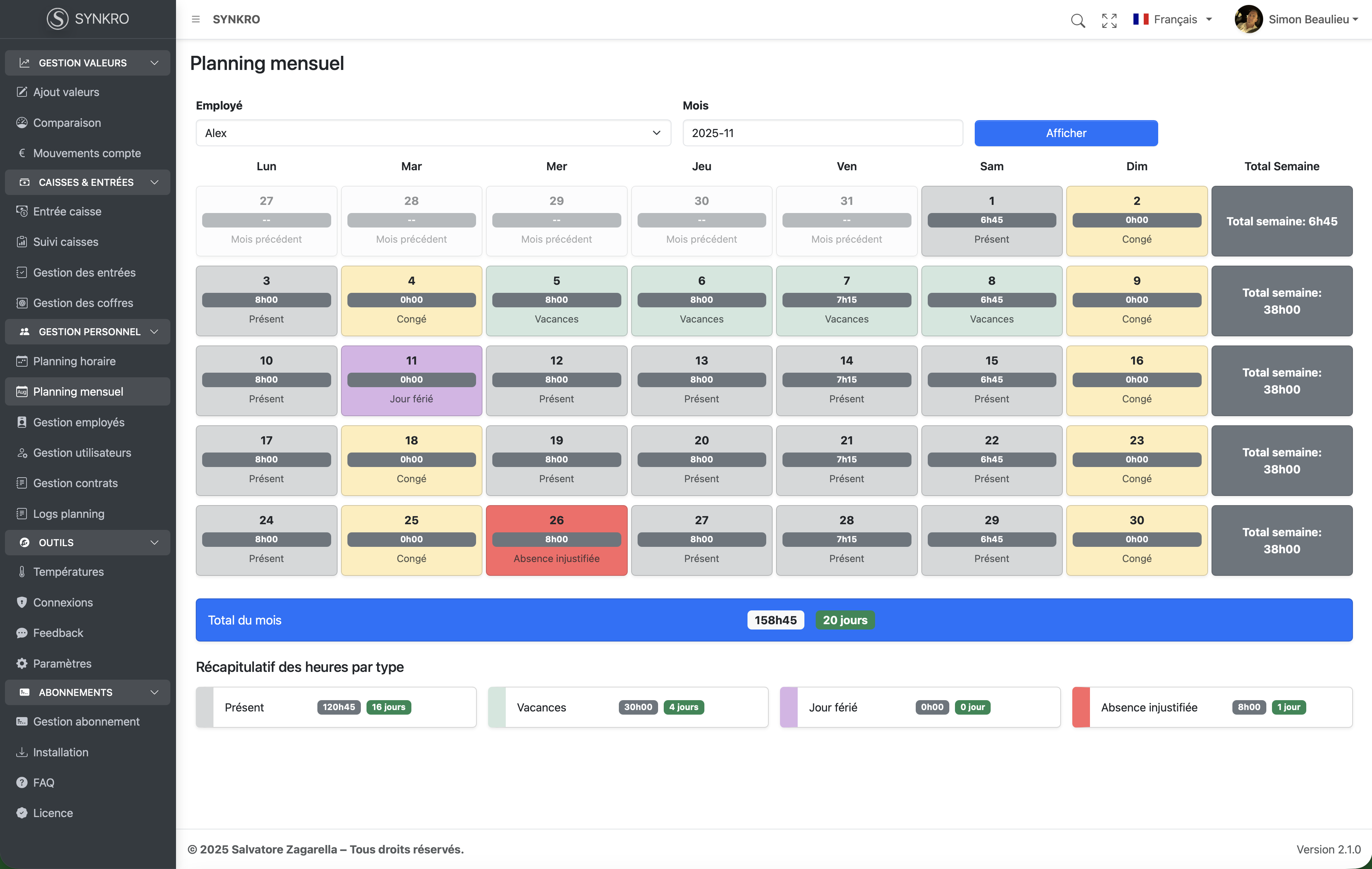The image size is (1372, 869).
Task: Click Simon Beaulieu's profile avatar
Action: (x=1248, y=19)
